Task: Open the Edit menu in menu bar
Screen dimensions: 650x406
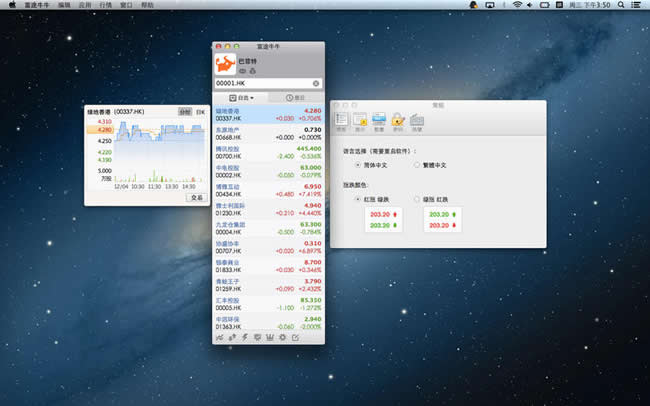Action: tap(64, 5)
